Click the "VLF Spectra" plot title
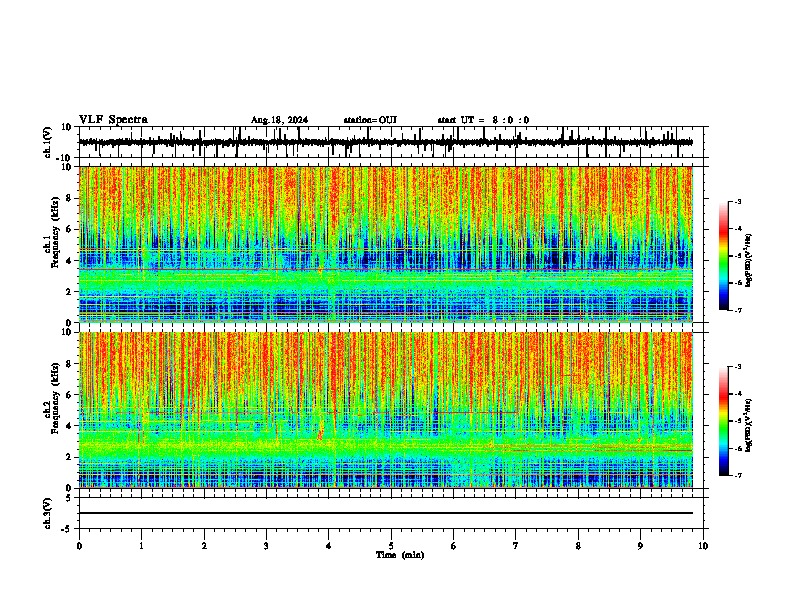Viewport: 792px width, 612px height. (113, 120)
